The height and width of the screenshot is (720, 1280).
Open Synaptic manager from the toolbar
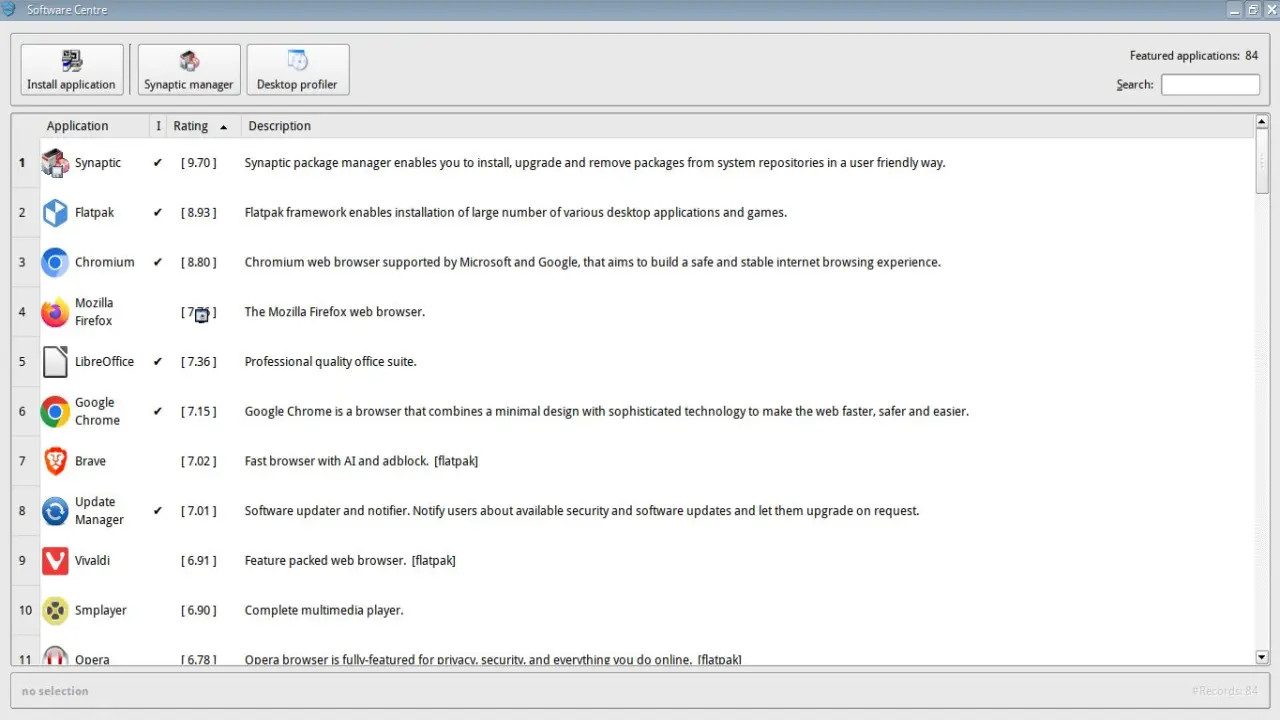189,69
